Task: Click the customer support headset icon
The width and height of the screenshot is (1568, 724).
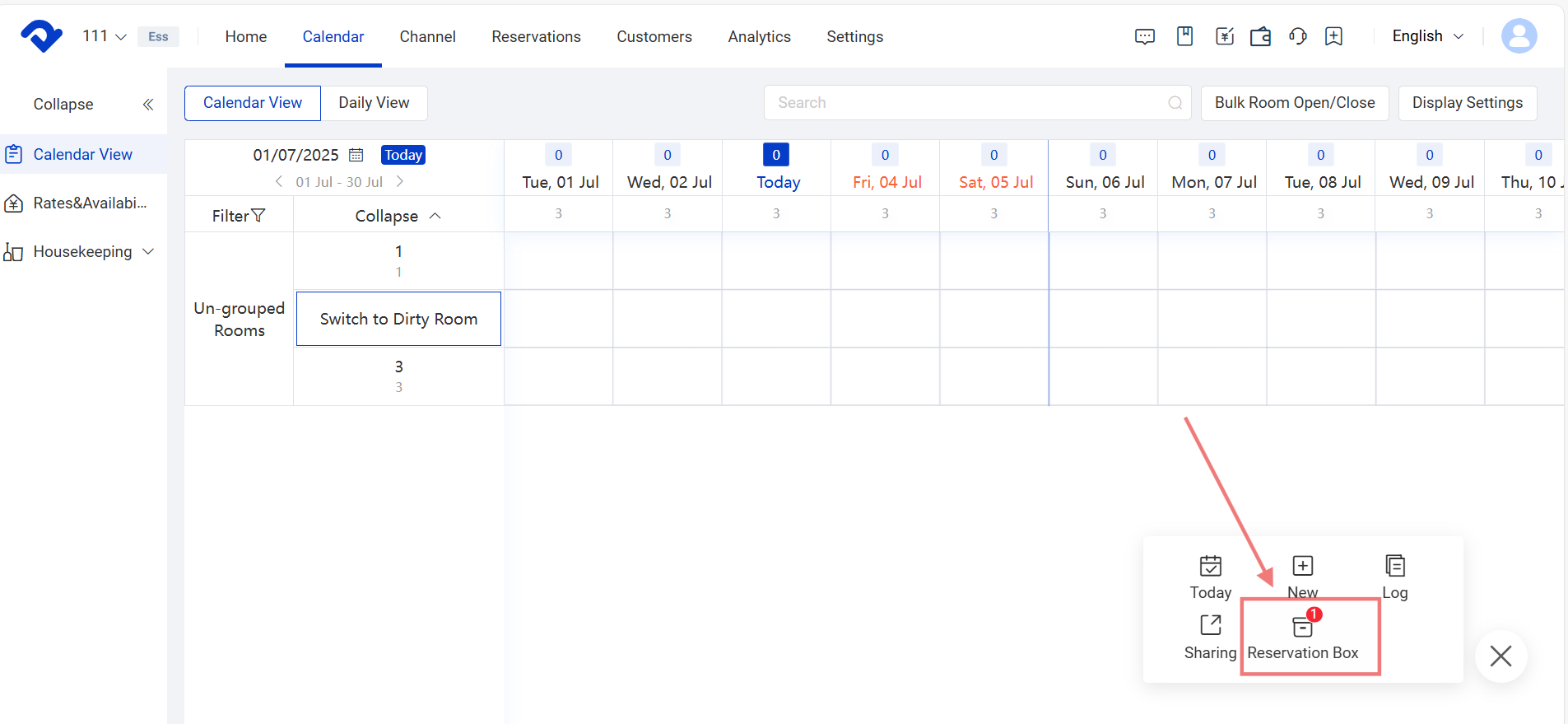Action: click(1297, 36)
